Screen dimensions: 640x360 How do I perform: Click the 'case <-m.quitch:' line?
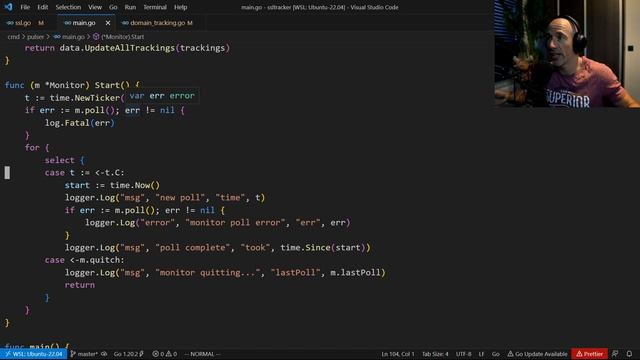(84, 260)
